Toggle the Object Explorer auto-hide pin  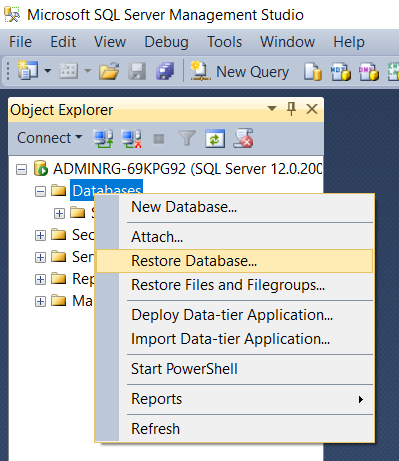[x=291, y=109]
